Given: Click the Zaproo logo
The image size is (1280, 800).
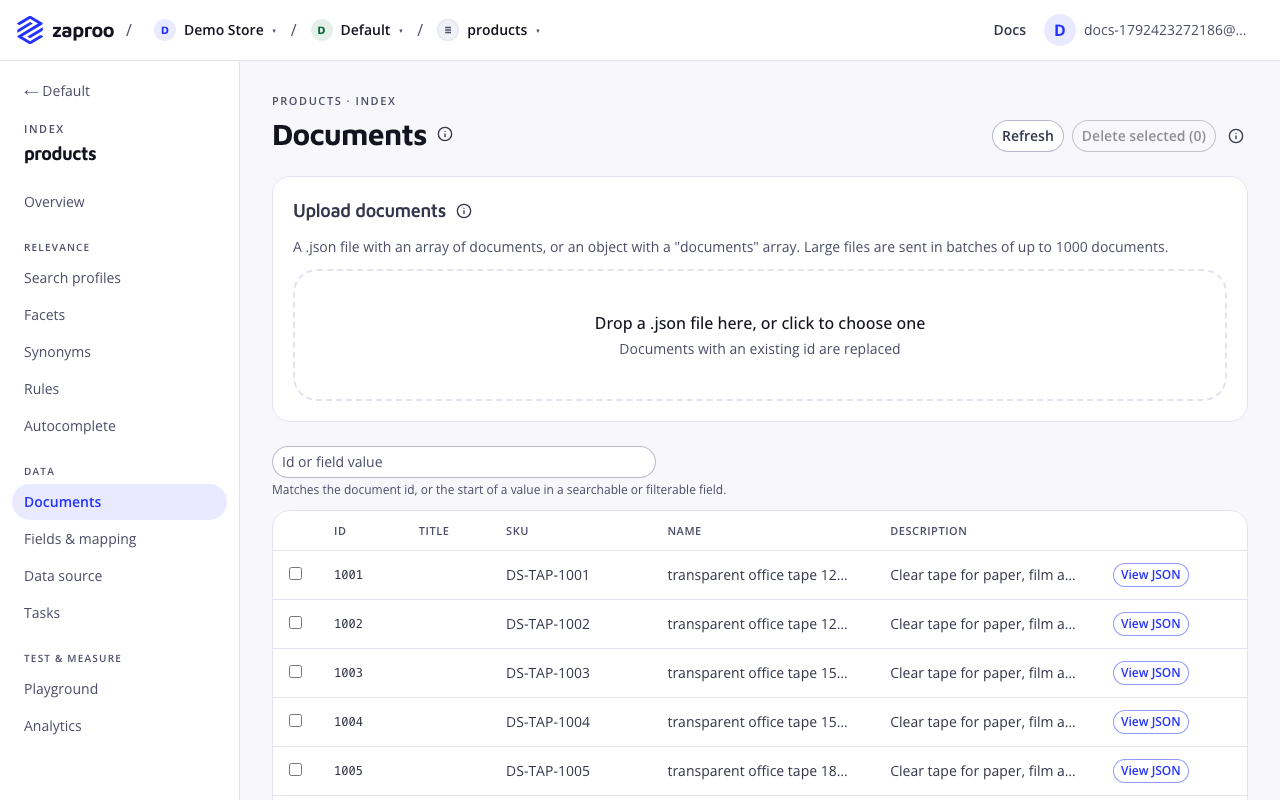Looking at the screenshot, I should [65, 30].
